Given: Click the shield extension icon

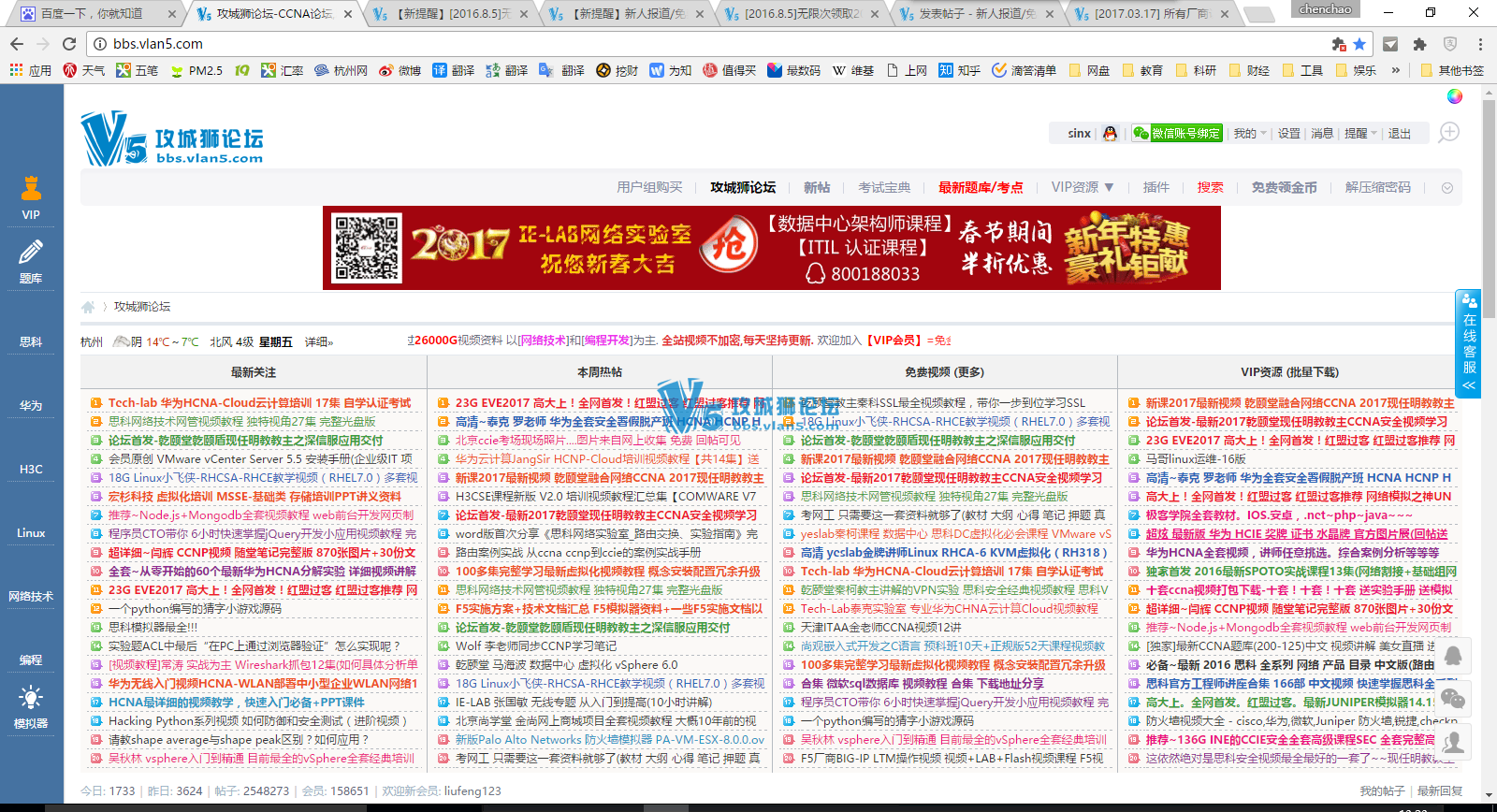Looking at the screenshot, I should (x=1450, y=44).
